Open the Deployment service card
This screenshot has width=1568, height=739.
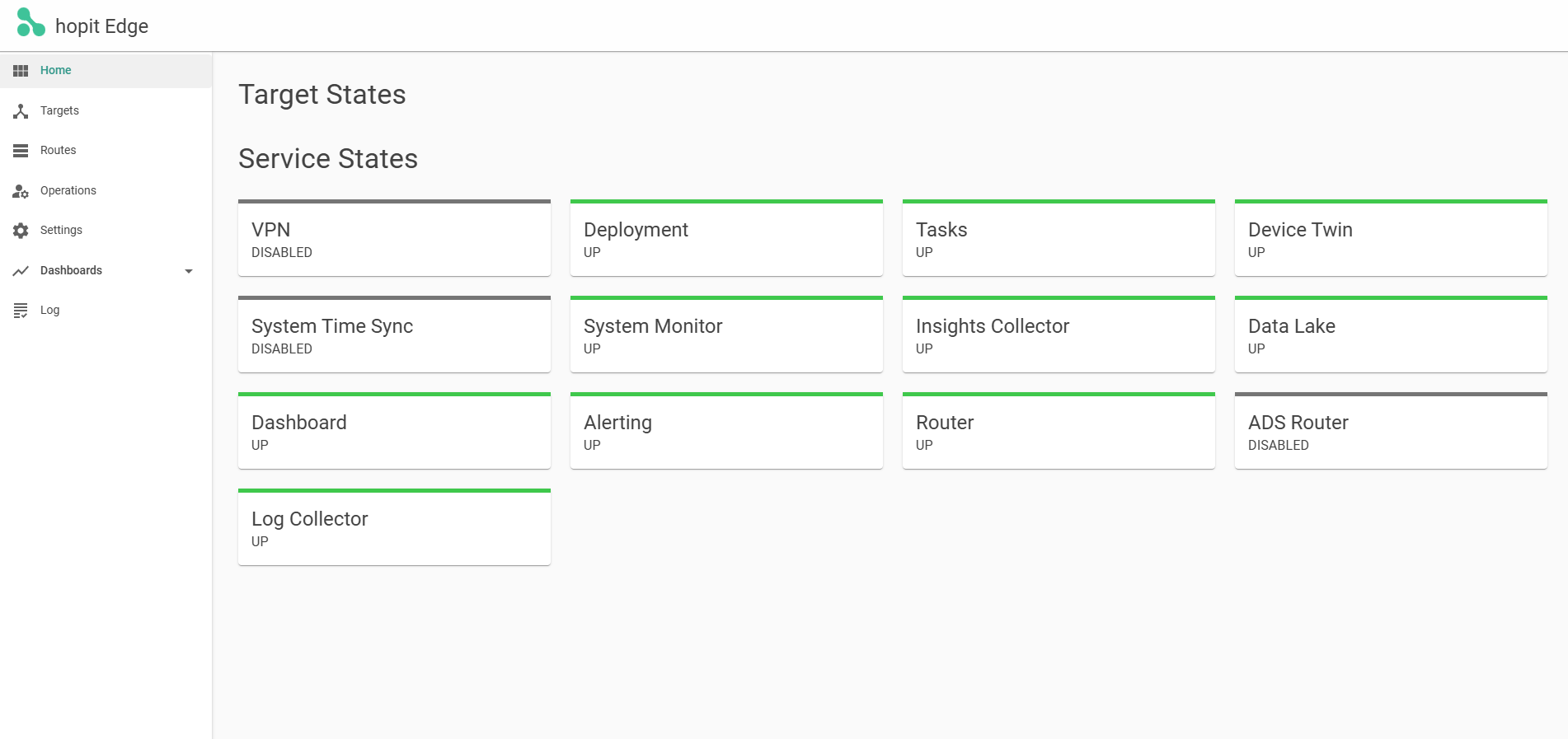click(x=726, y=239)
